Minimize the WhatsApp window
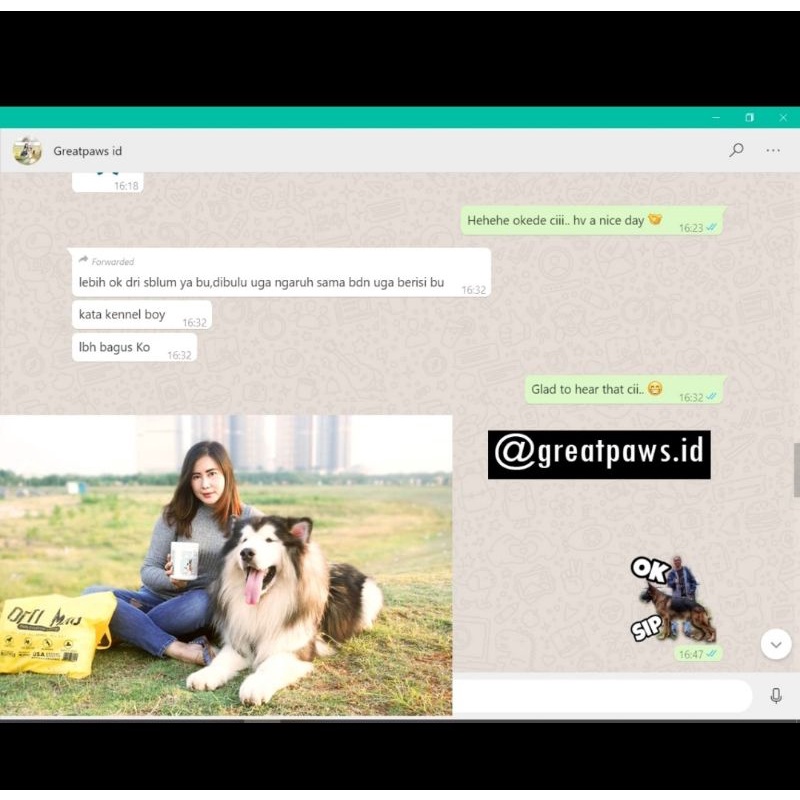Viewport: 800px width, 800px height. point(716,117)
